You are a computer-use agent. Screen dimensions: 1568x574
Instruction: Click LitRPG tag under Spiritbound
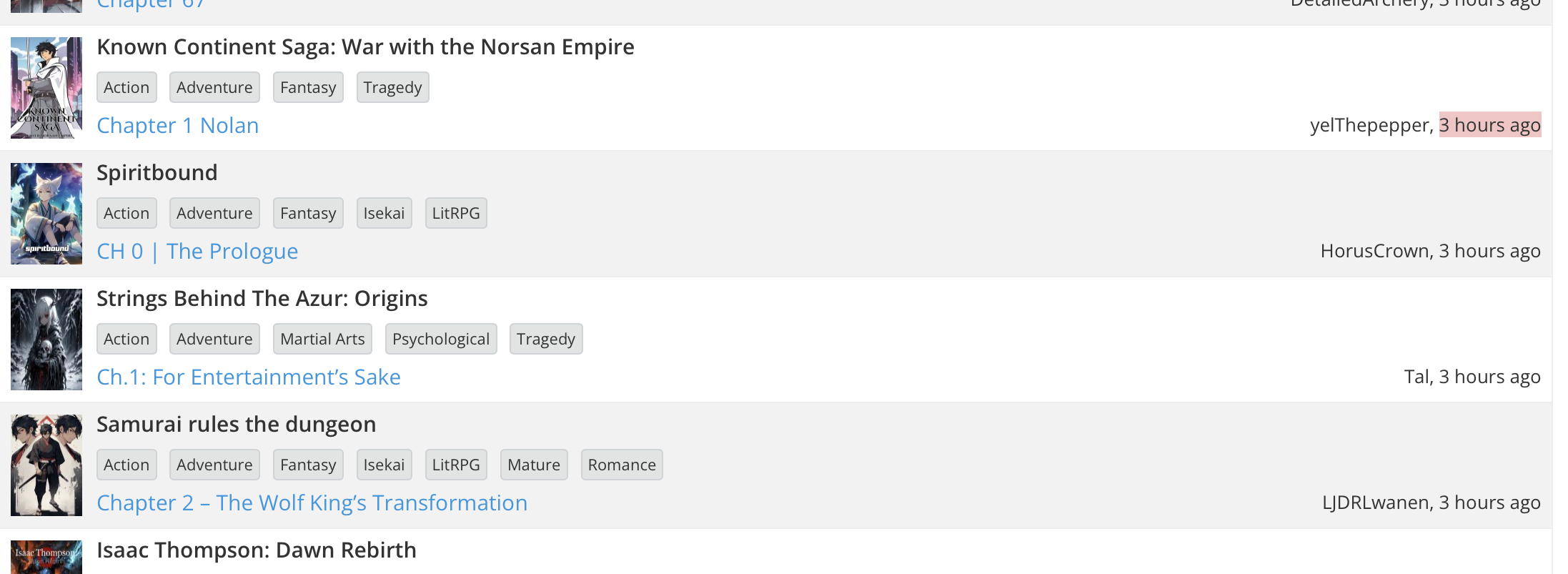456,213
